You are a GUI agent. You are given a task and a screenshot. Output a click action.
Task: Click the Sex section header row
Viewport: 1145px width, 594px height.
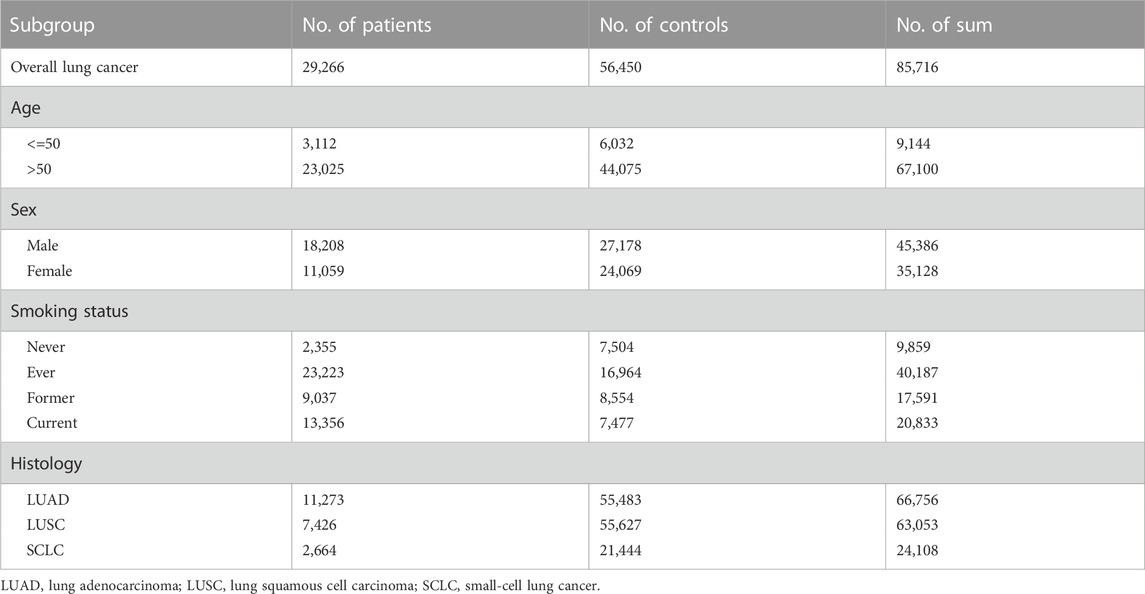[572, 209]
